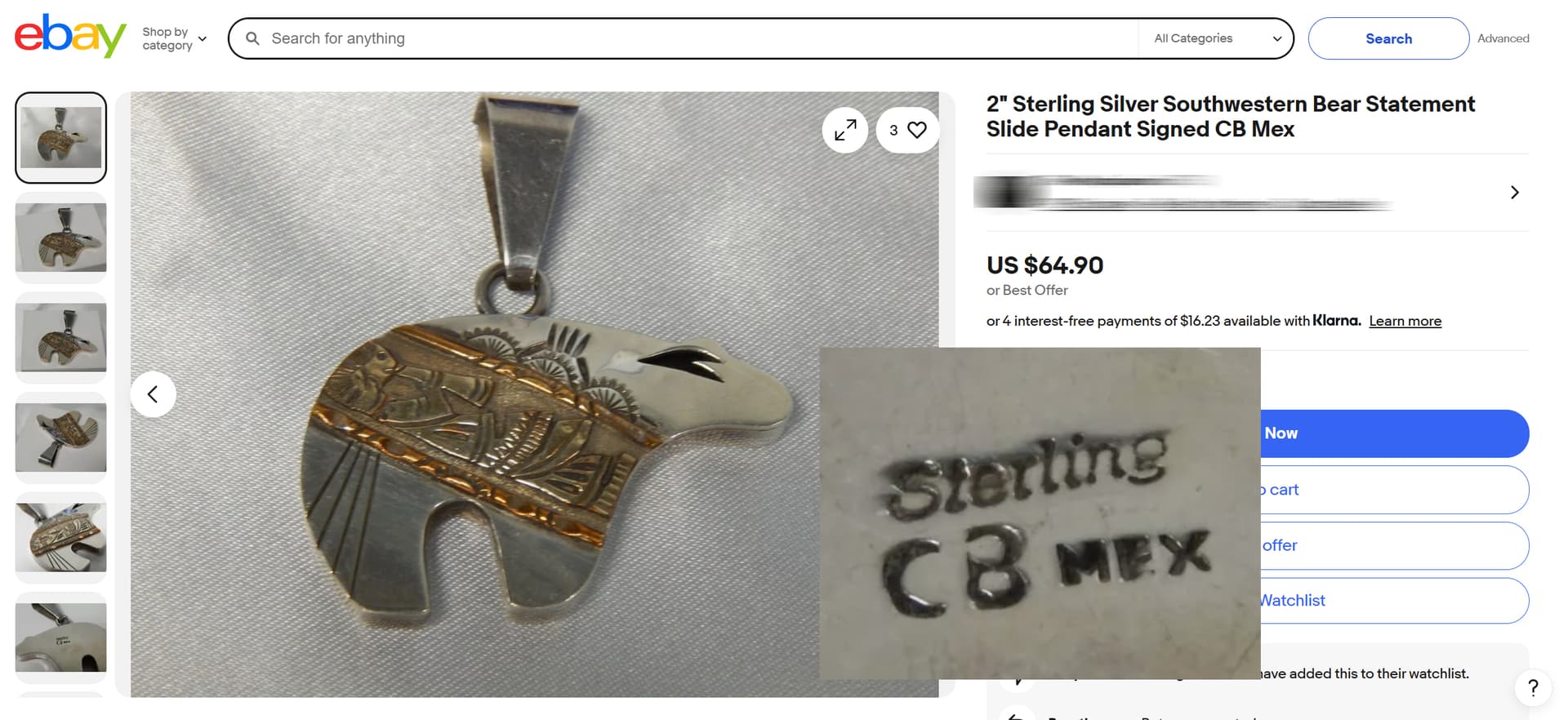Select the sixth thumbnail with hallmark
The image size is (1568, 720).
click(x=60, y=638)
